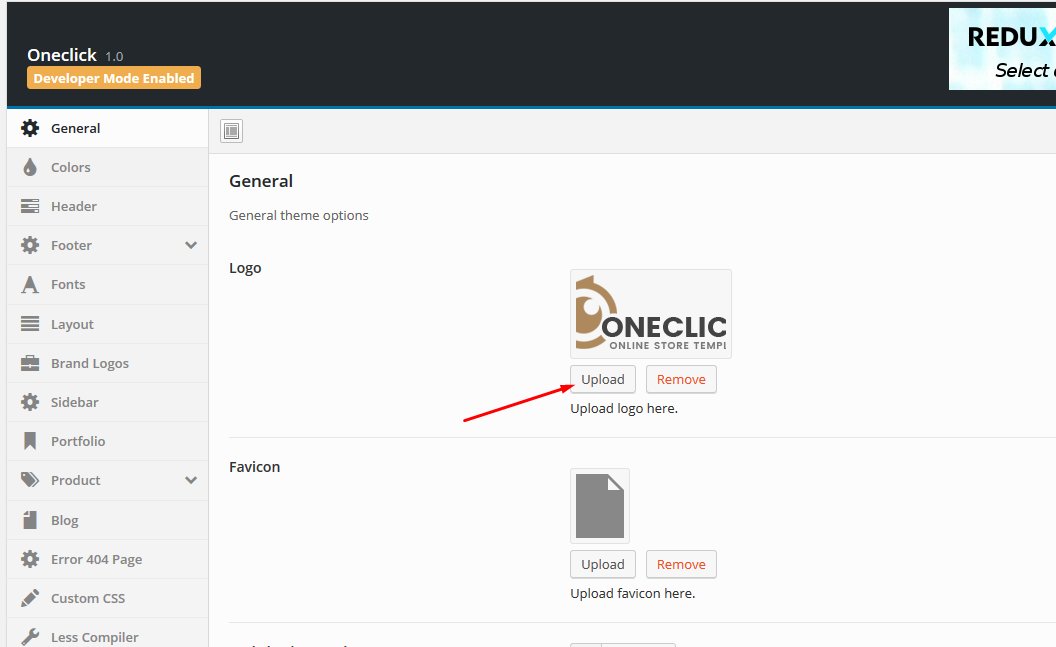This screenshot has width=1056, height=647.
Task: Open Sidebar settings via gear icon
Action: pos(31,401)
